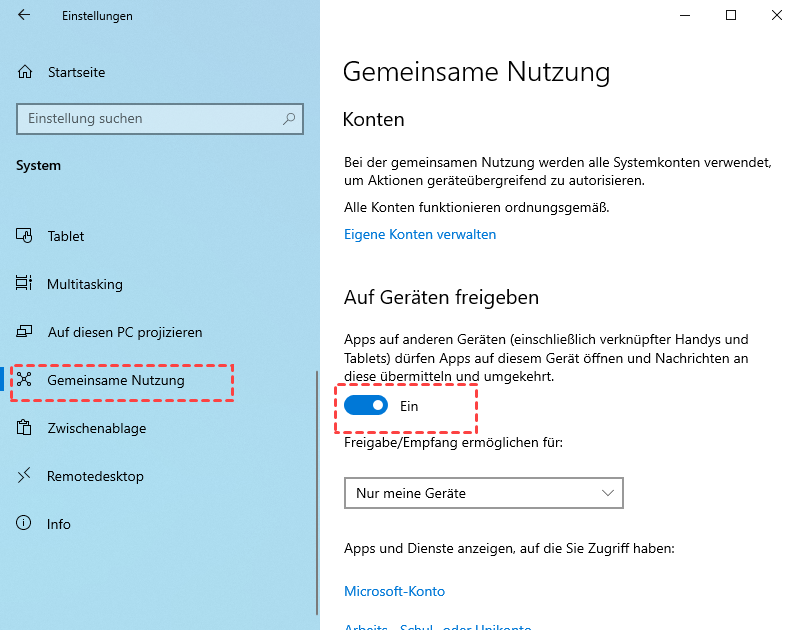Click the Gemeinsame Nutzung share icon
Image resolution: width=800 pixels, height=630 pixels.
[25, 380]
